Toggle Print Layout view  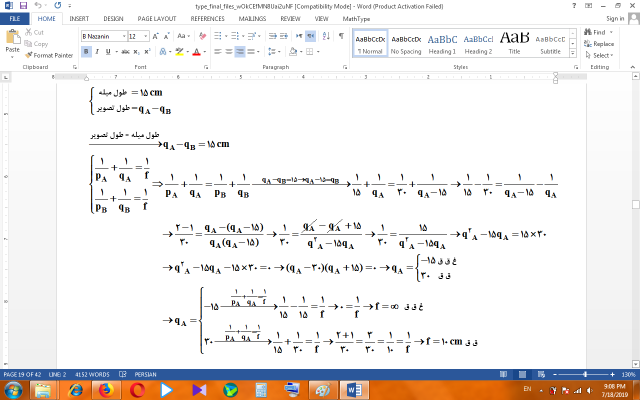[522, 374]
